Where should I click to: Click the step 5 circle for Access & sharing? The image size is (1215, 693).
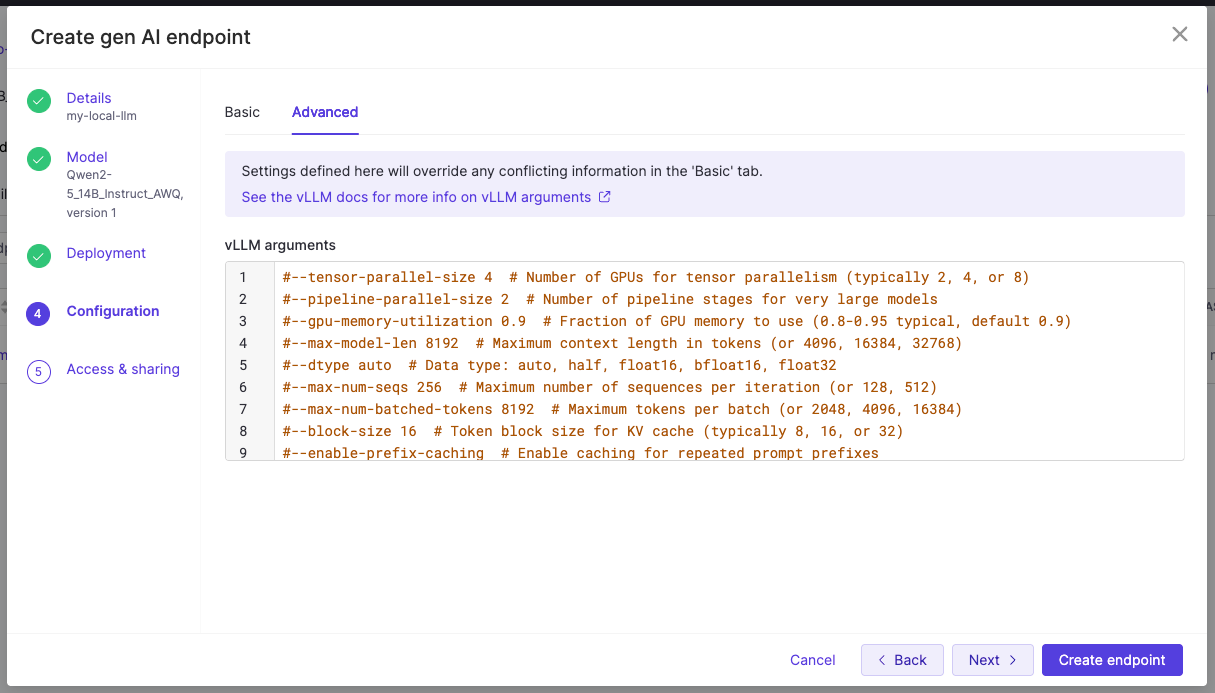click(x=38, y=371)
